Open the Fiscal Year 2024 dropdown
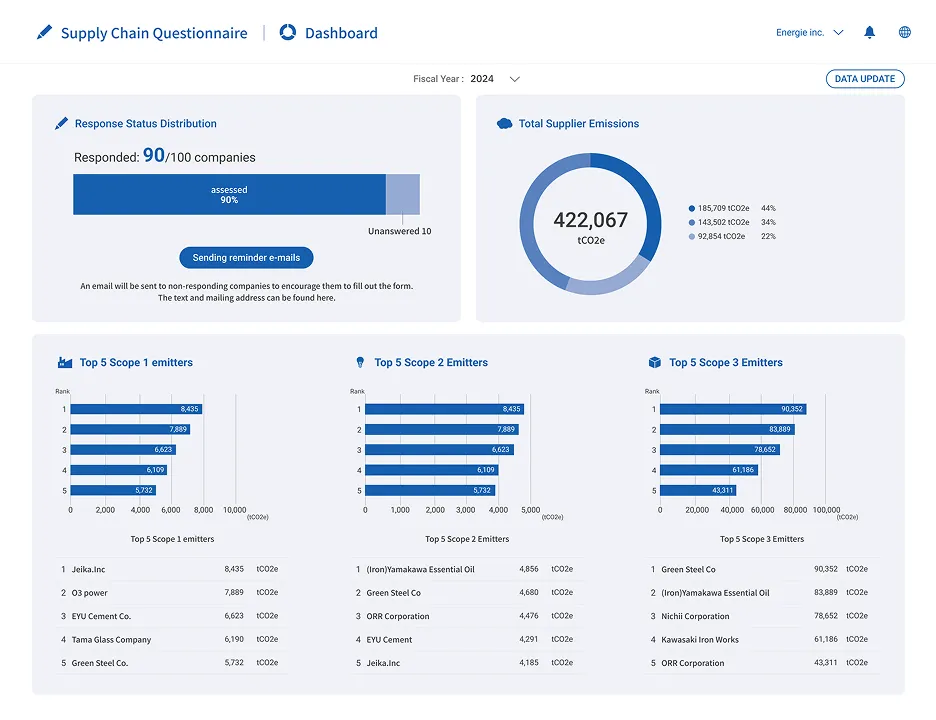The width and height of the screenshot is (936, 720). point(514,79)
